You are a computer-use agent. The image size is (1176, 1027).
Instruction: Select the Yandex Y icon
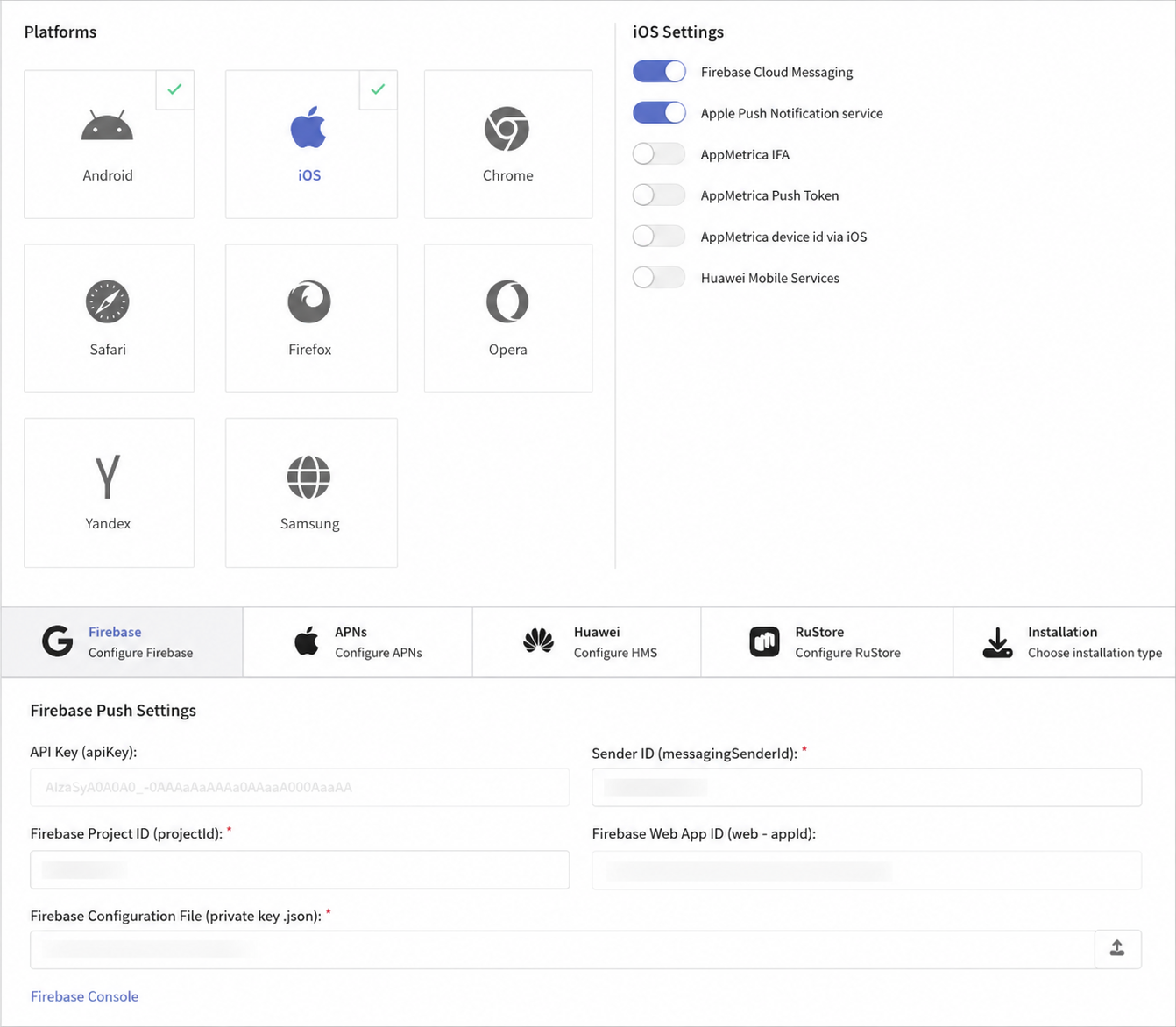(x=107, y=476)
